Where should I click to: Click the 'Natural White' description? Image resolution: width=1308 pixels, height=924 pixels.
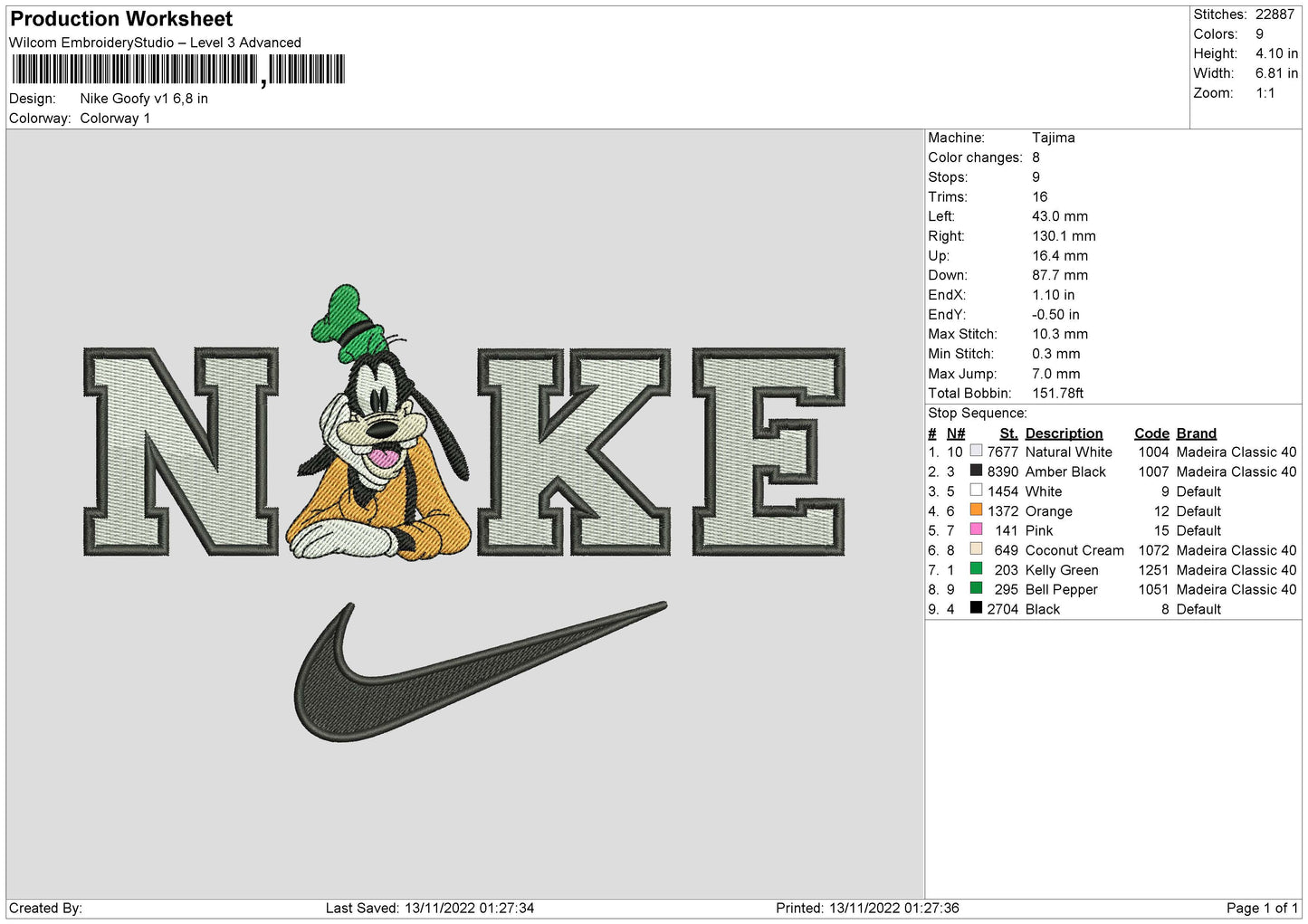point(1069,452)
